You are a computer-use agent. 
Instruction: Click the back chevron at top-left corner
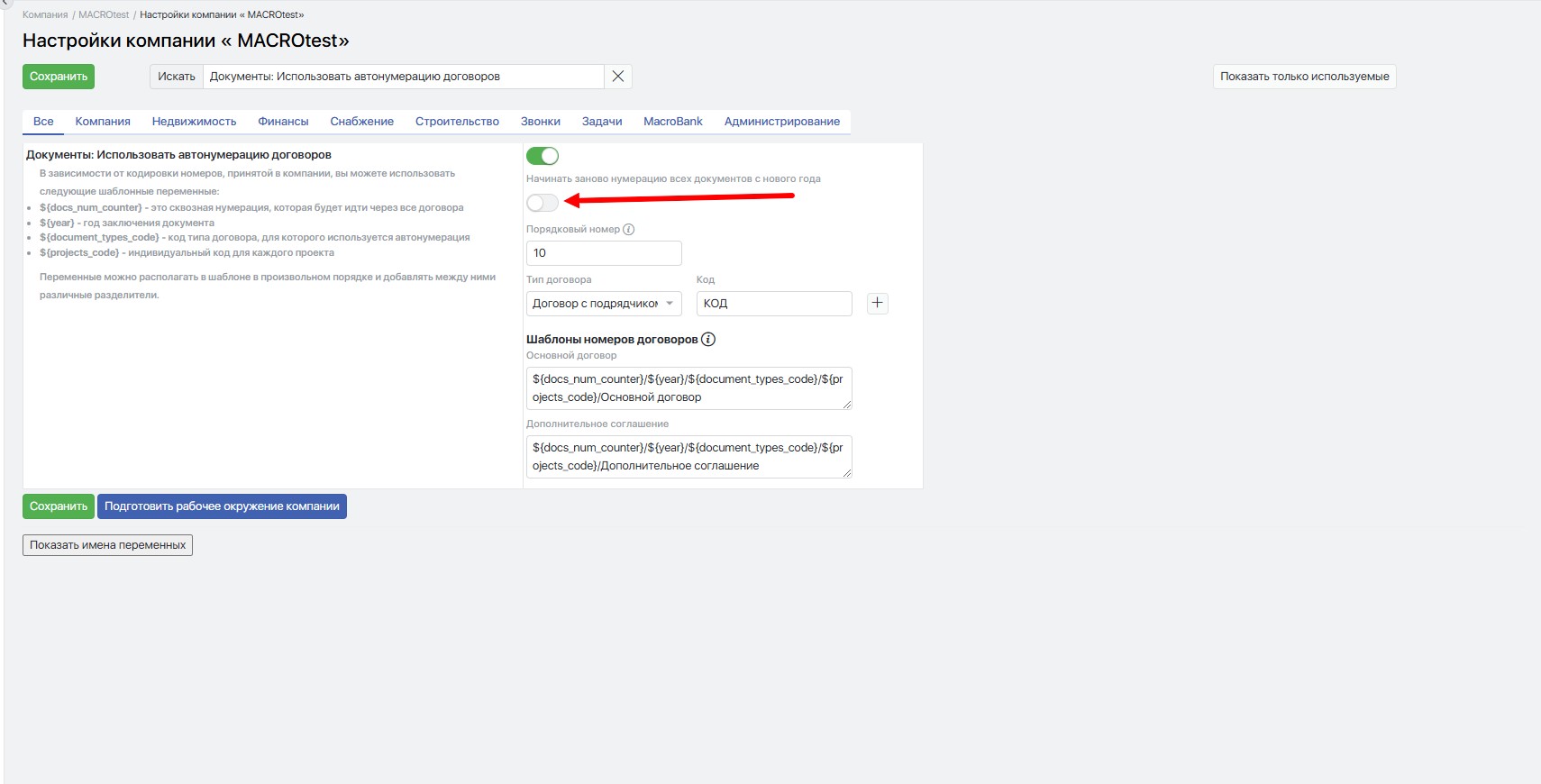point(4,4)
